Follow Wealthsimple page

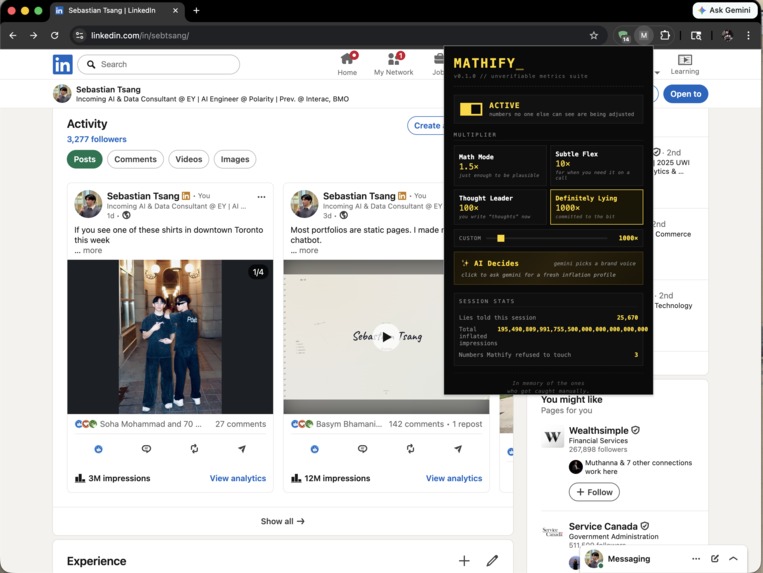click(x=594, y=492)
